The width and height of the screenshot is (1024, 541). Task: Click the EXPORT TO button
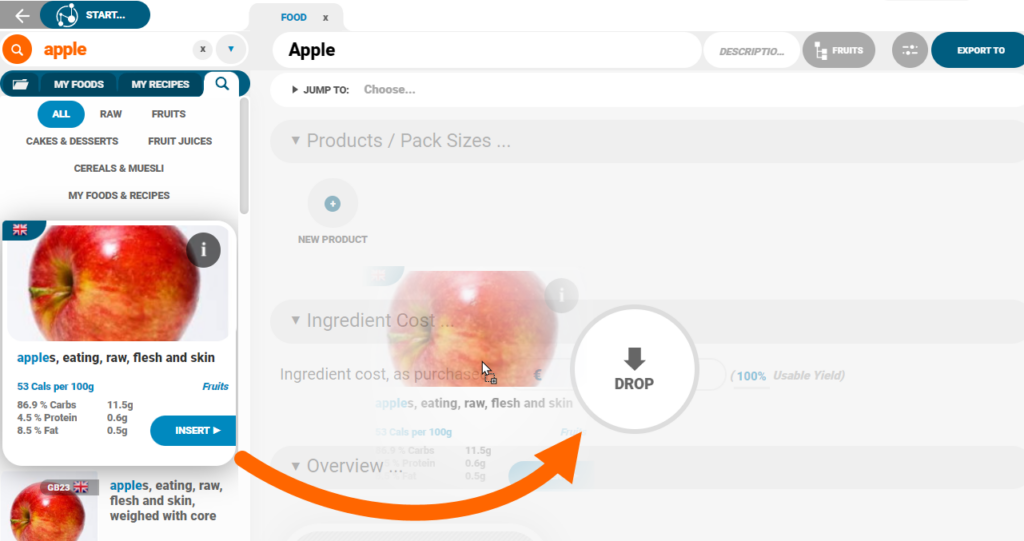978,50
